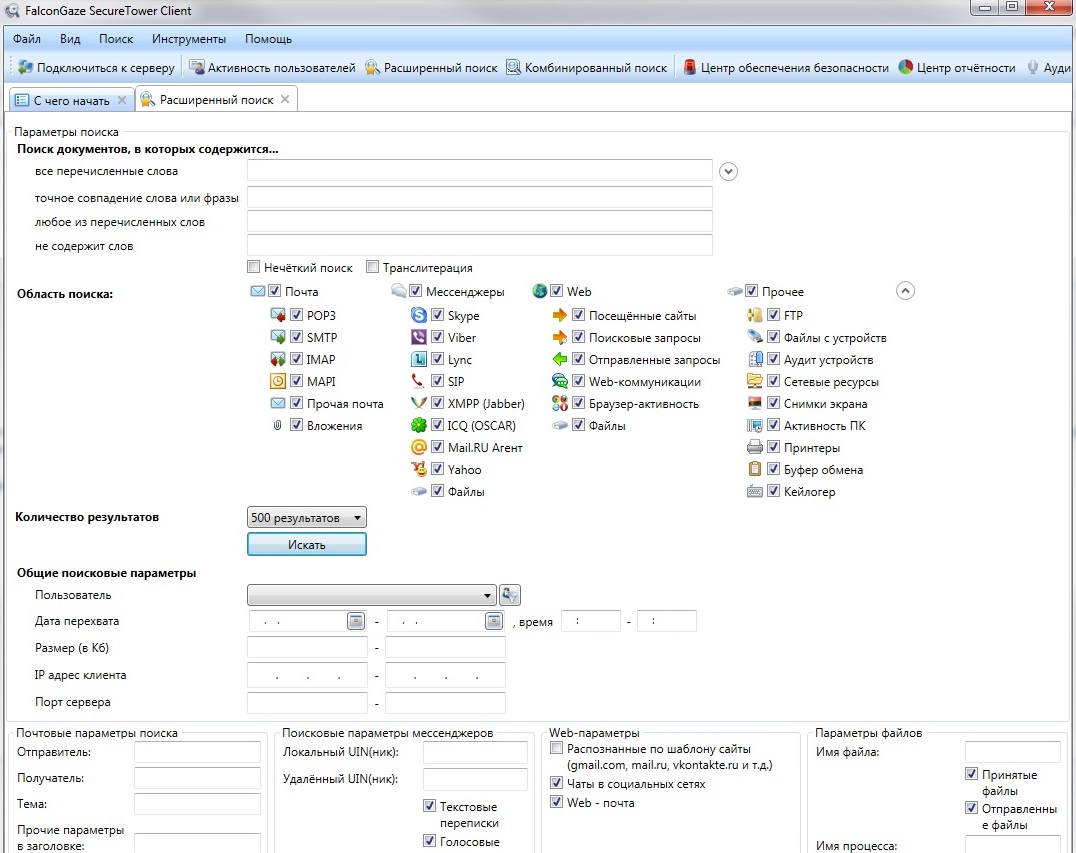Click the Локальный UIN(ник) field
Screen dimensions: 1076x853
[476, 752]
